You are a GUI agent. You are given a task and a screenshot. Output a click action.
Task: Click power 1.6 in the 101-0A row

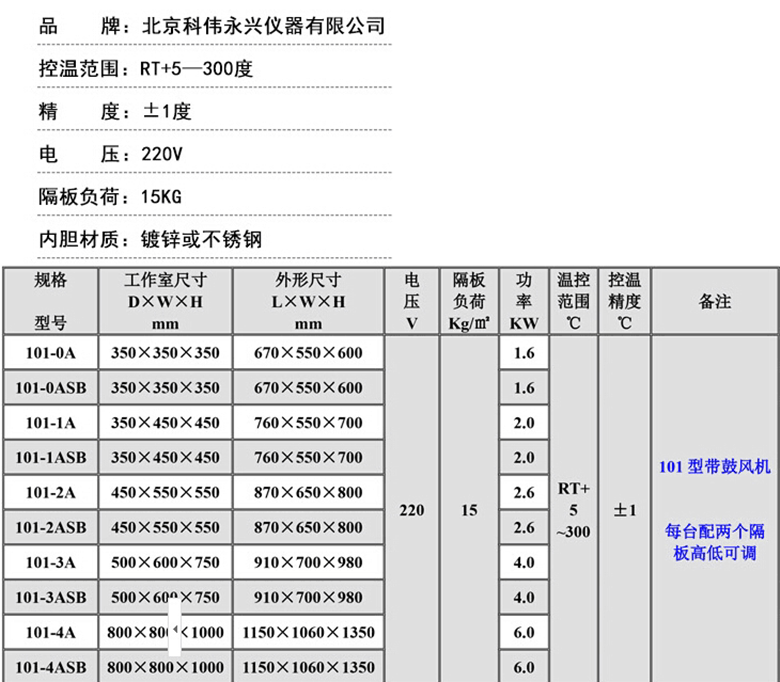click(524, 353)
